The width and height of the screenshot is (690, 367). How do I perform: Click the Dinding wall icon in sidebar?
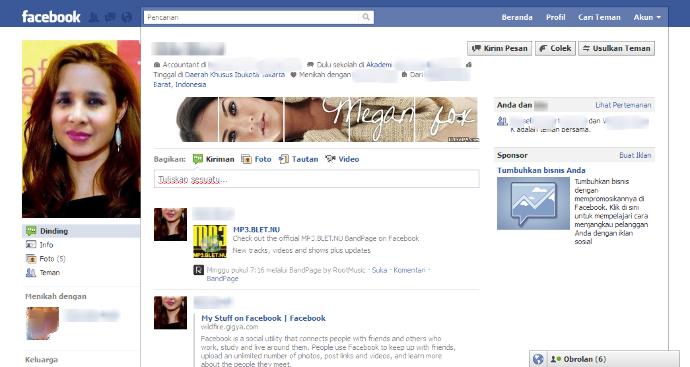click(x=31, y=231)
